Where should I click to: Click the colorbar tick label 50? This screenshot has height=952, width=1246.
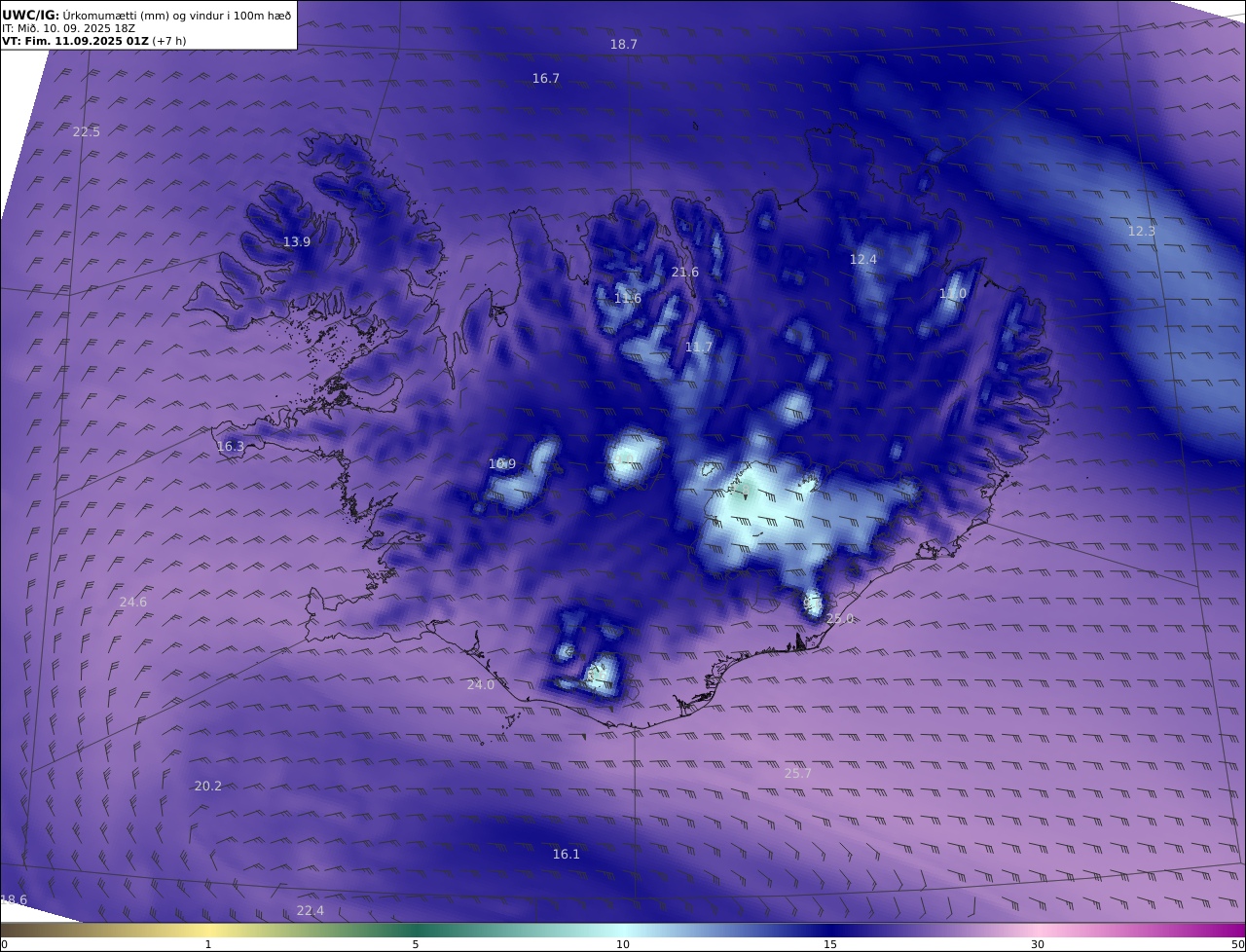1238,944
